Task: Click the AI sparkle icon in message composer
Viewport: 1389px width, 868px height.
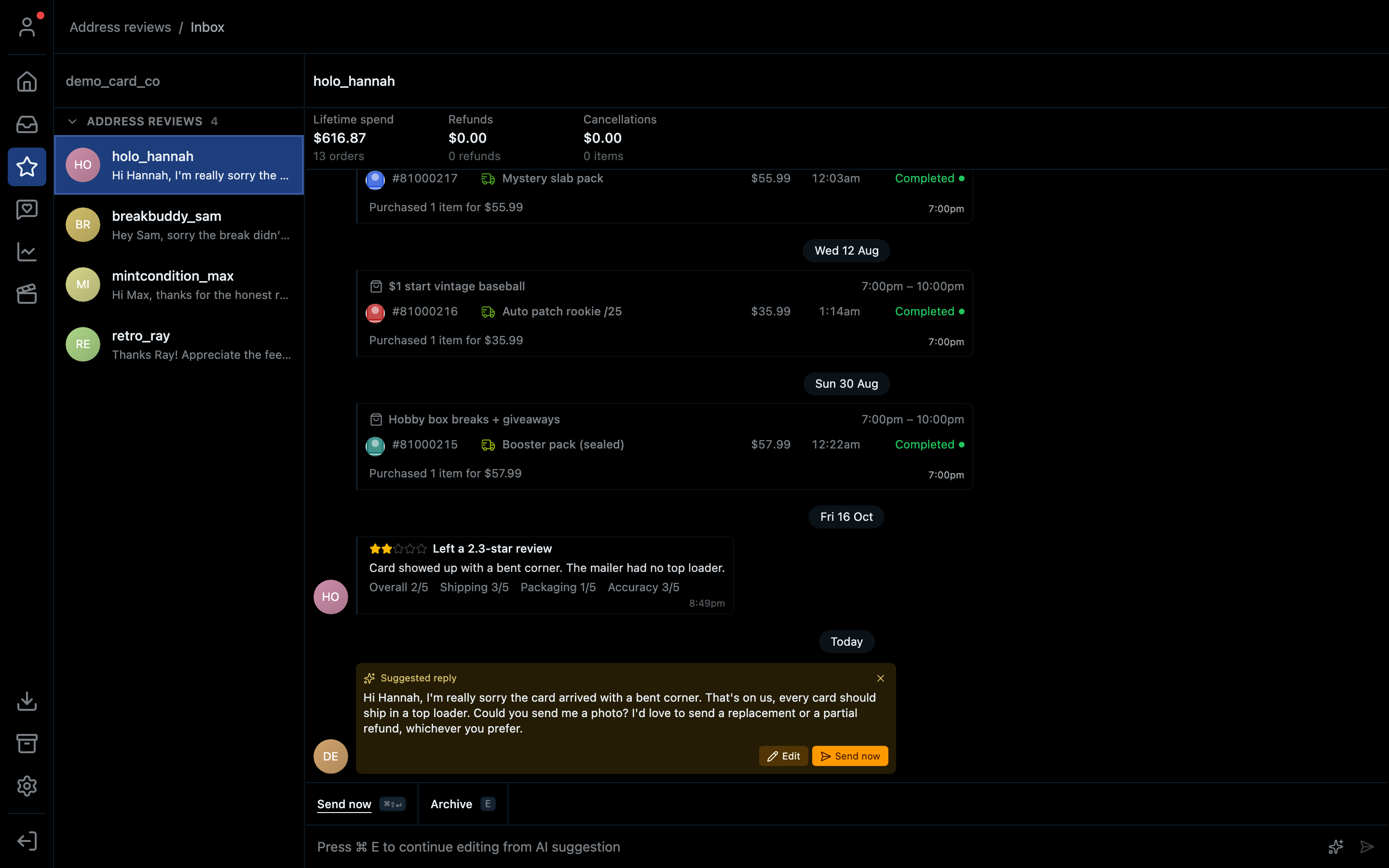Action: click(1335, 847)
